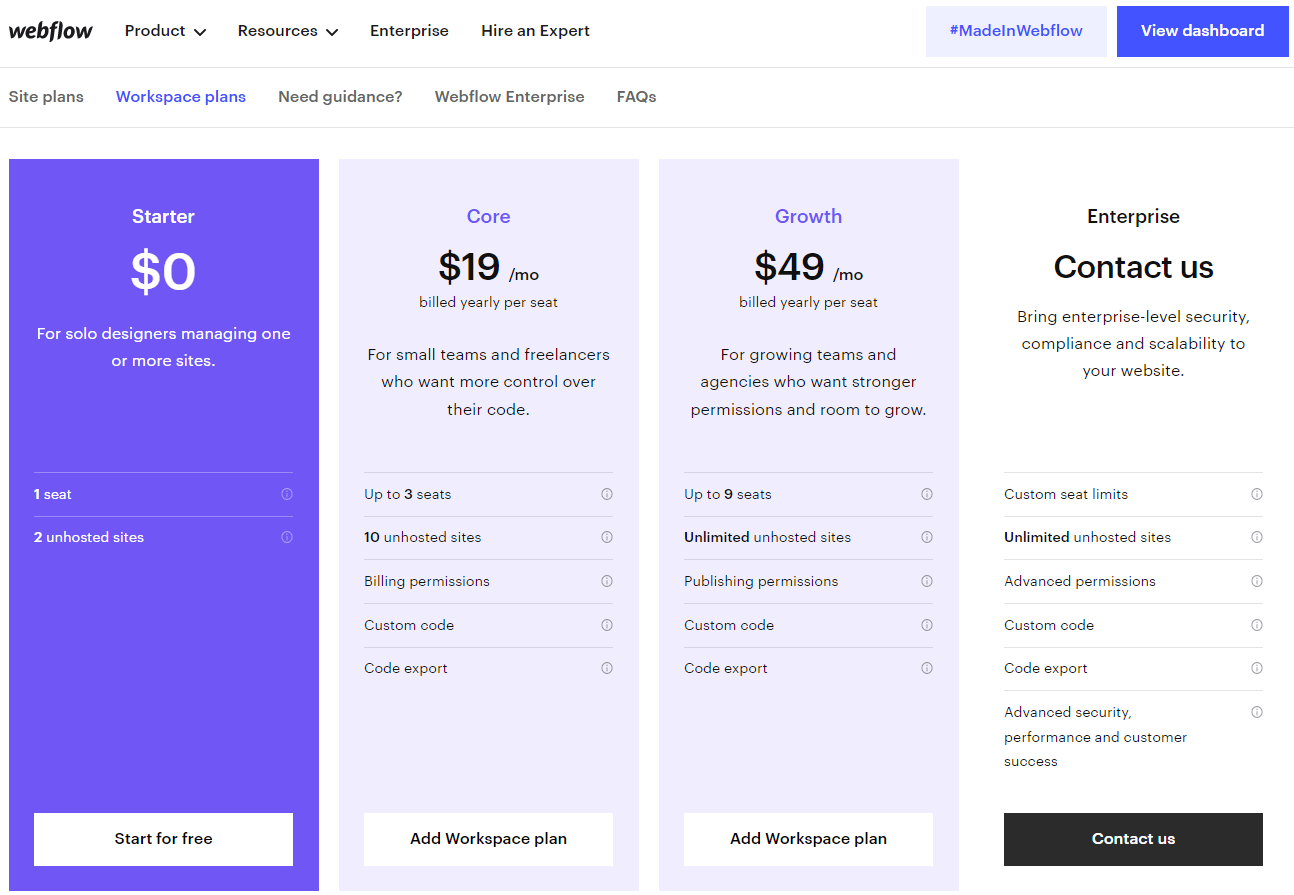Open the Enterprise nav link
The width and height of the screenshot is (1294, 895).
coord(409,31)
